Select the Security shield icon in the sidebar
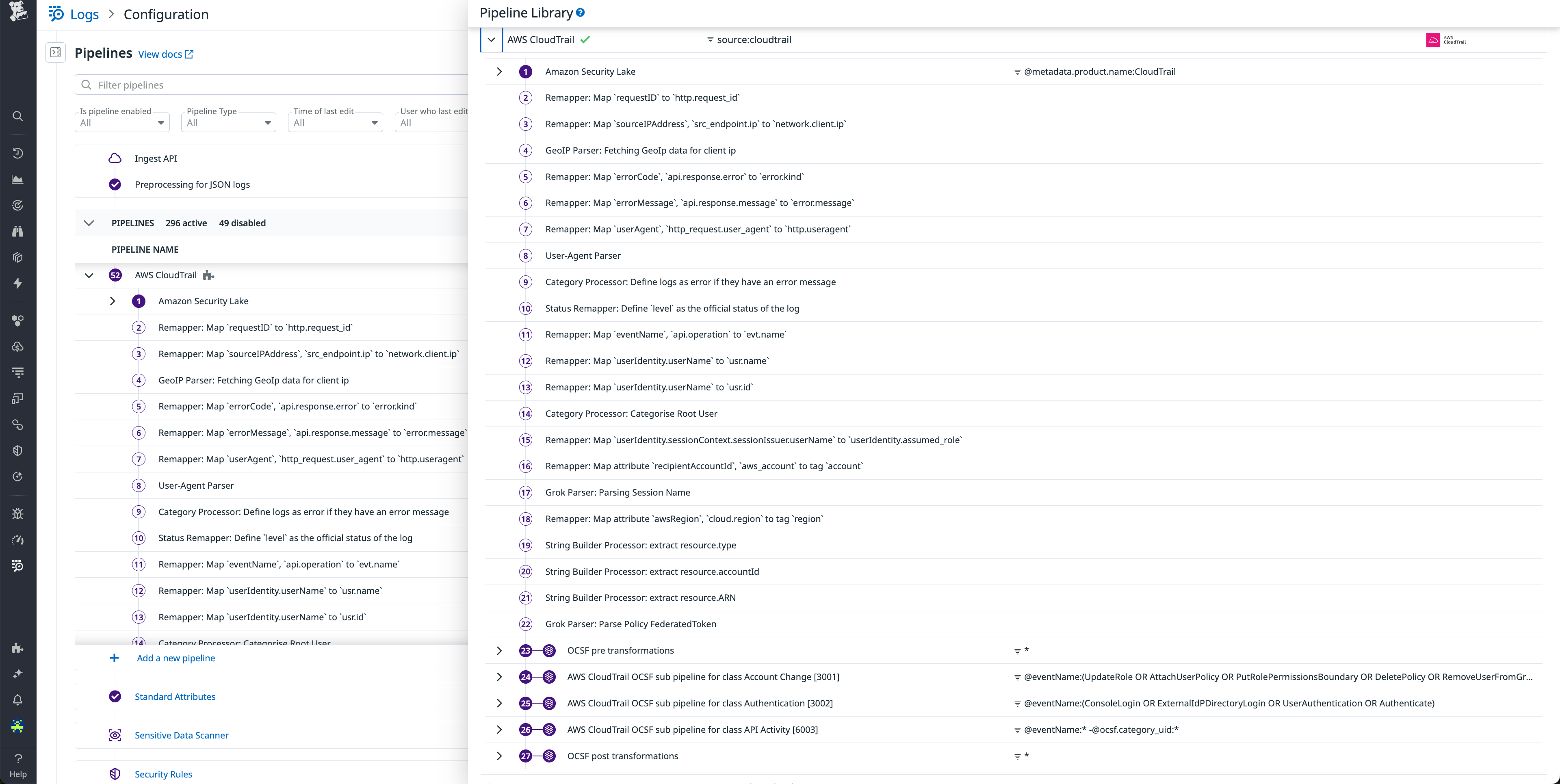 (17, 450)
